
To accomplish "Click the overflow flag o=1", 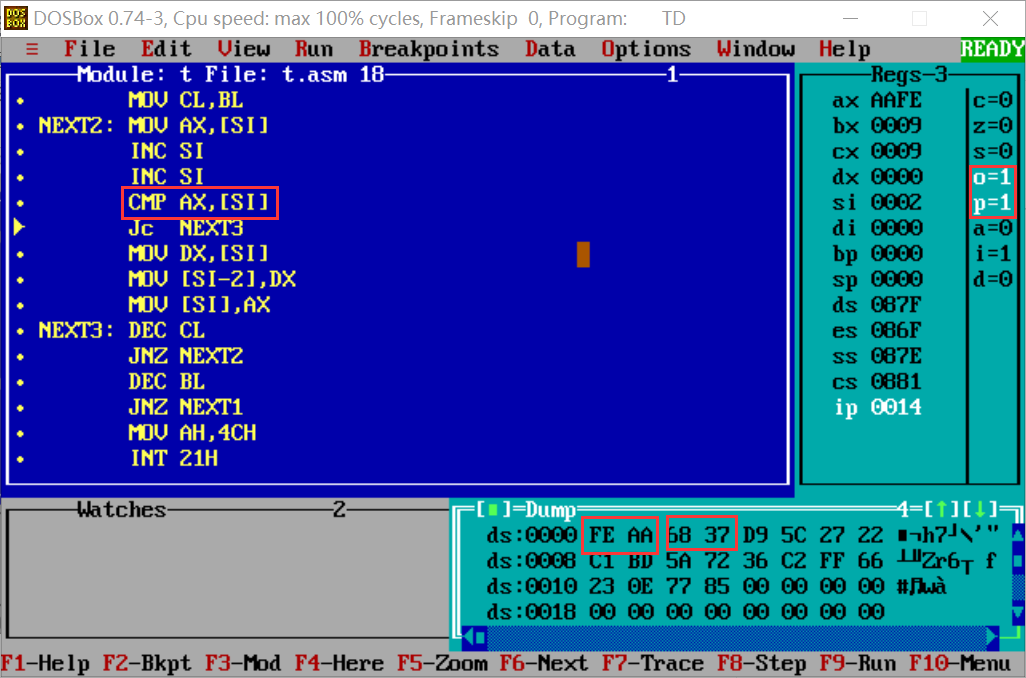I will pyautogui.click(x=992, y=177).
